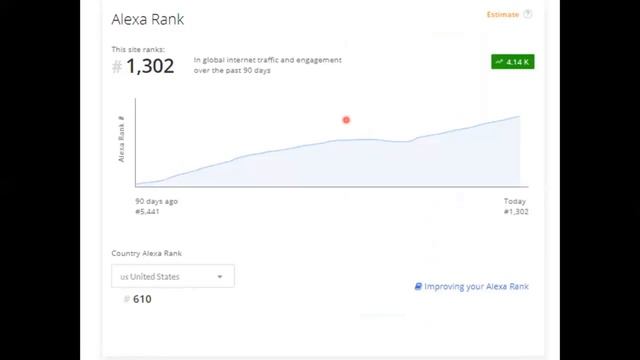Screen dimensions: 640x360
Task: Click the 'Country Alexa Rank' label
Action: pyautogui.click(x=147, y=253)
